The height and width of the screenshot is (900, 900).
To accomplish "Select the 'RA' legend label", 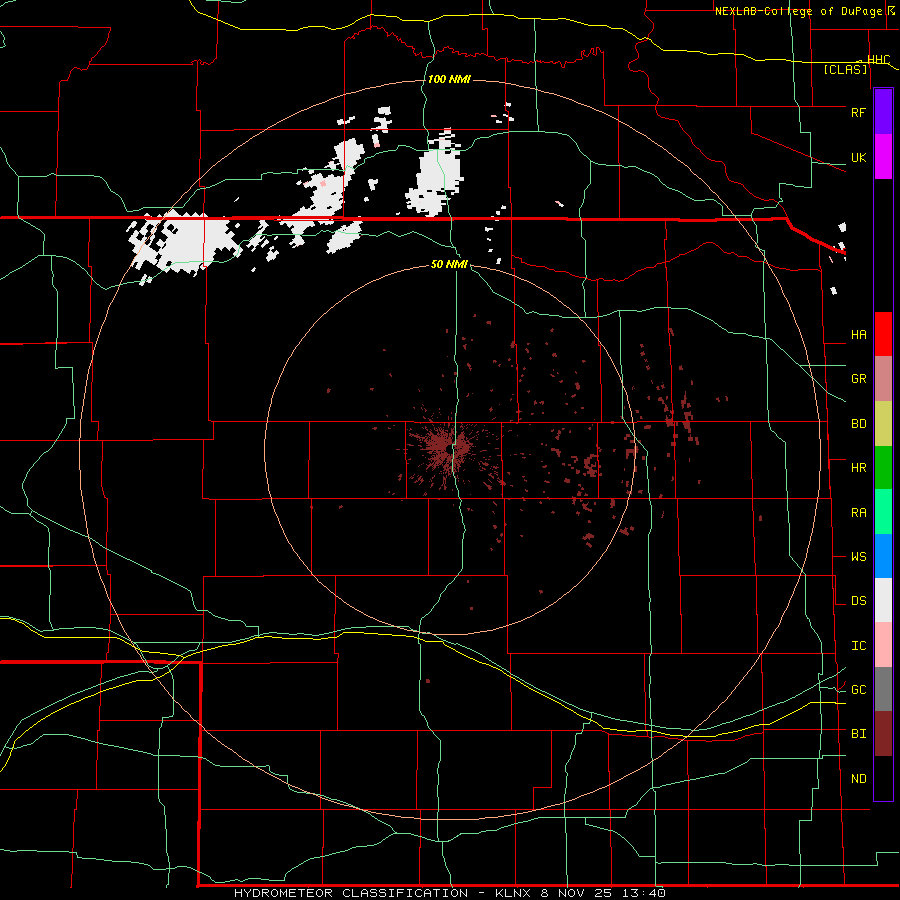I will point(858,513).
